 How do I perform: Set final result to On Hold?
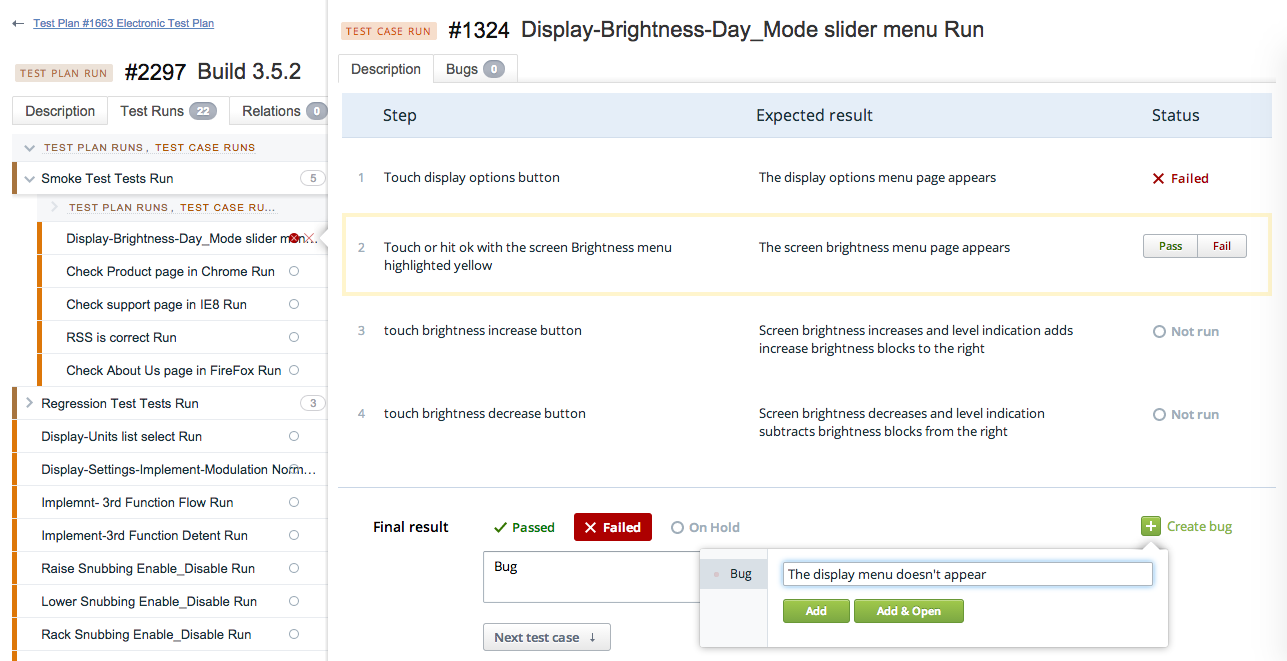pyautogui.click(x=706, y=527)
